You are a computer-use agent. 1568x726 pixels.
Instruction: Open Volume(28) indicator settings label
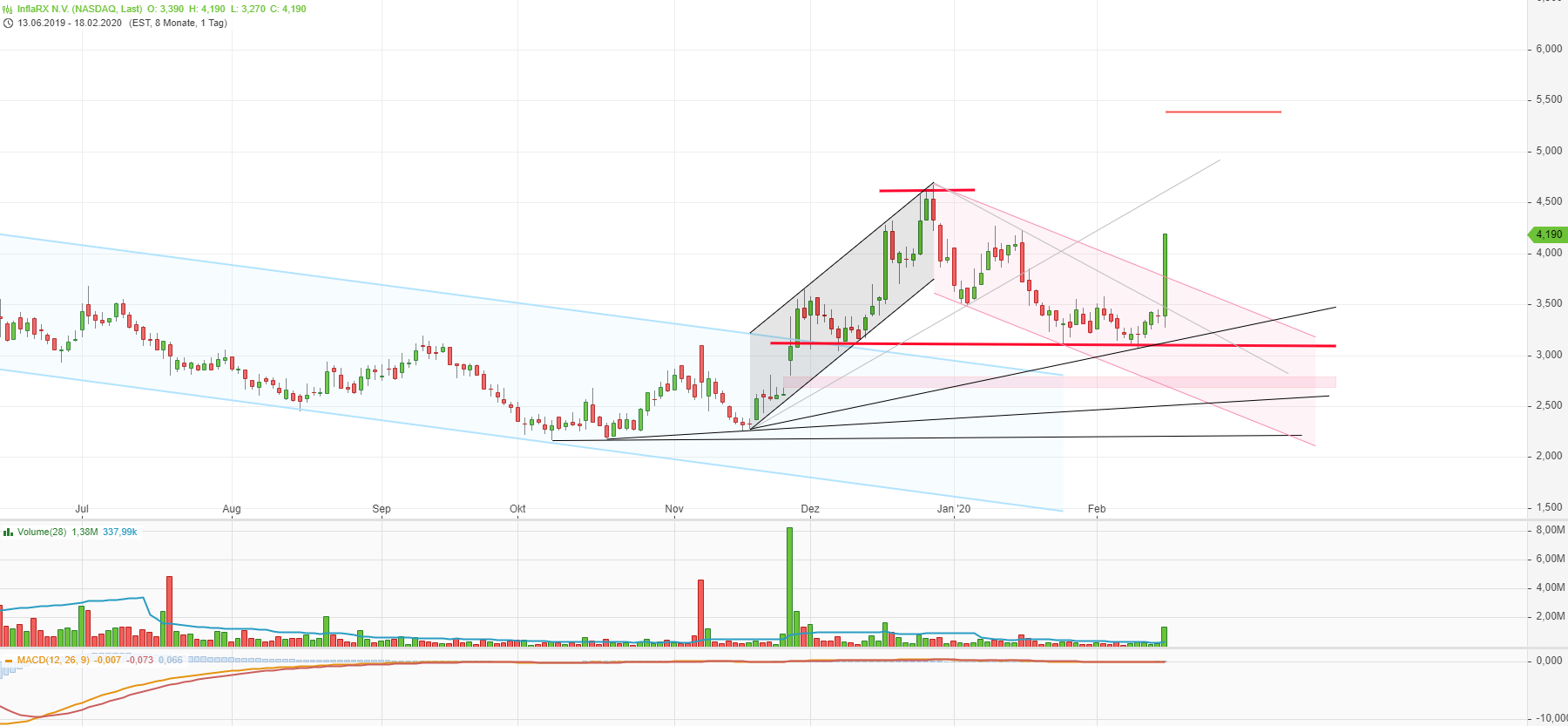tap(42, 532)
